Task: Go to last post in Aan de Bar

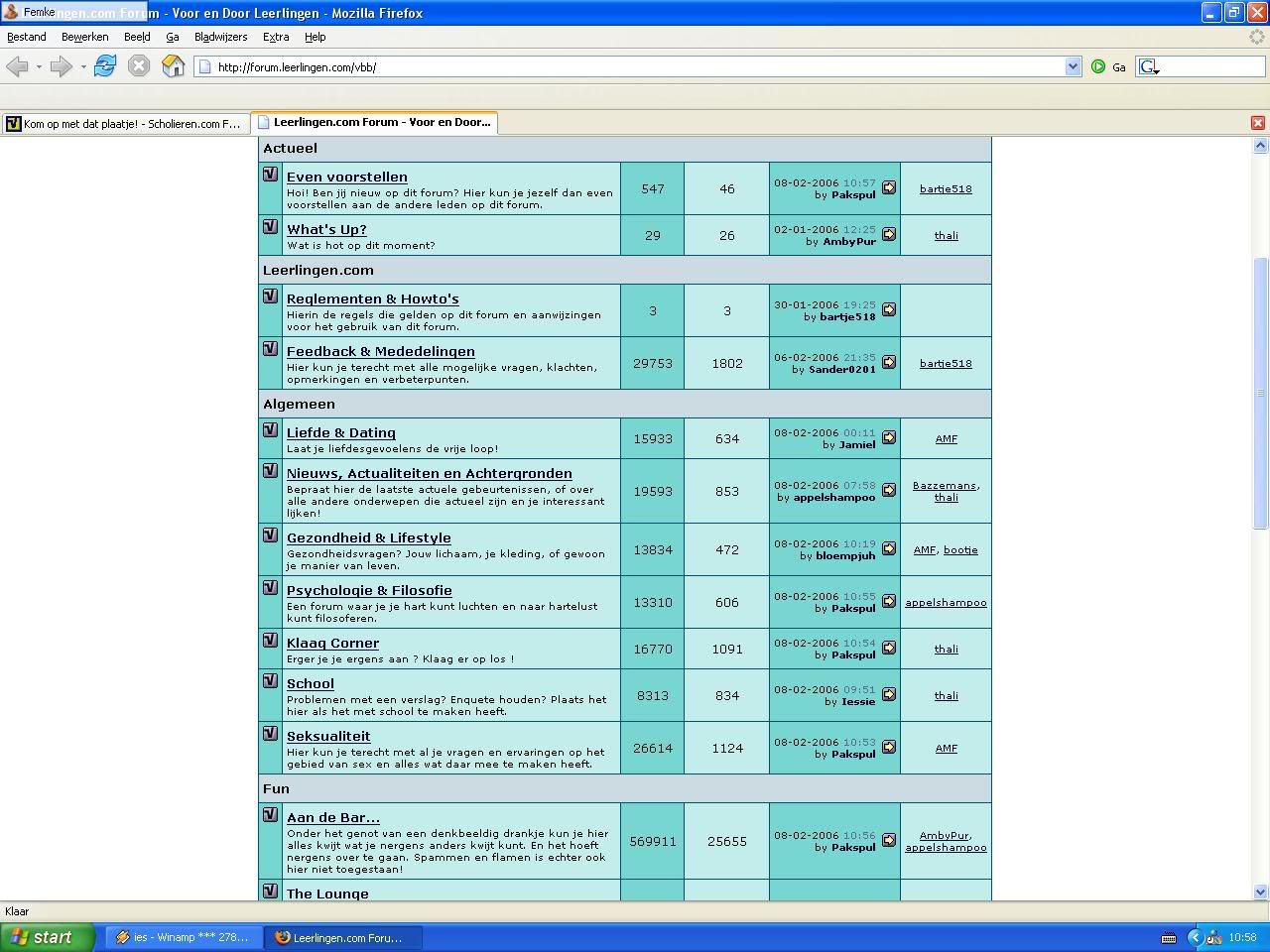Action: tap(889, 840)
